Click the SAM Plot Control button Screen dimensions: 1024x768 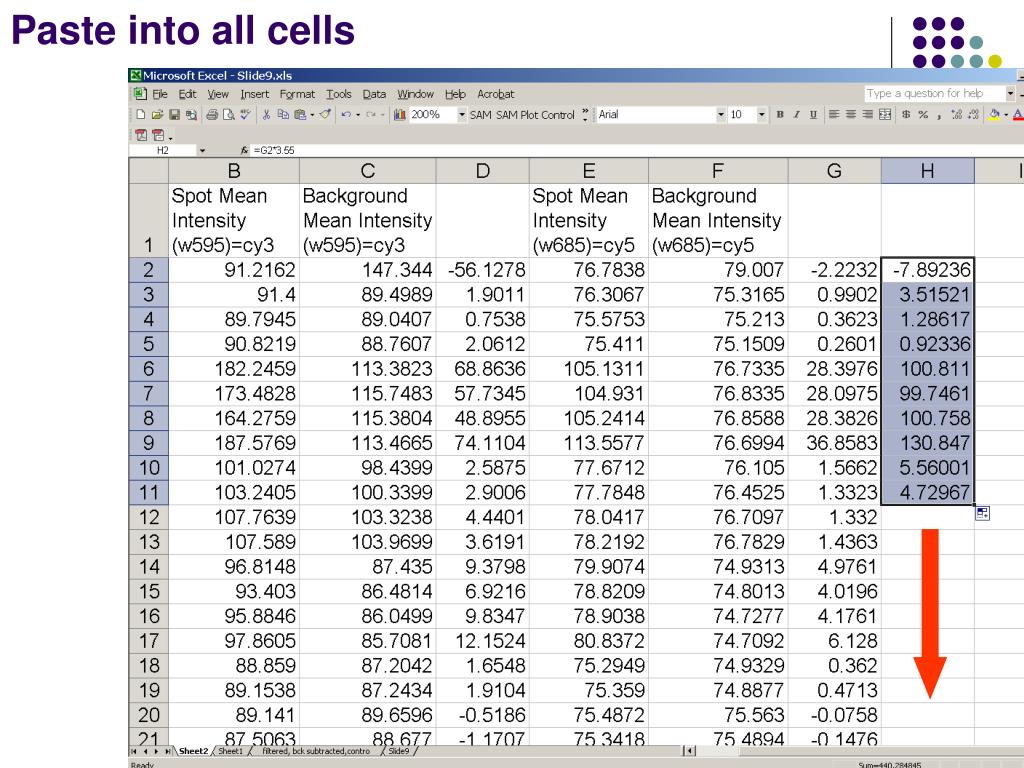(x=535, y=115)
